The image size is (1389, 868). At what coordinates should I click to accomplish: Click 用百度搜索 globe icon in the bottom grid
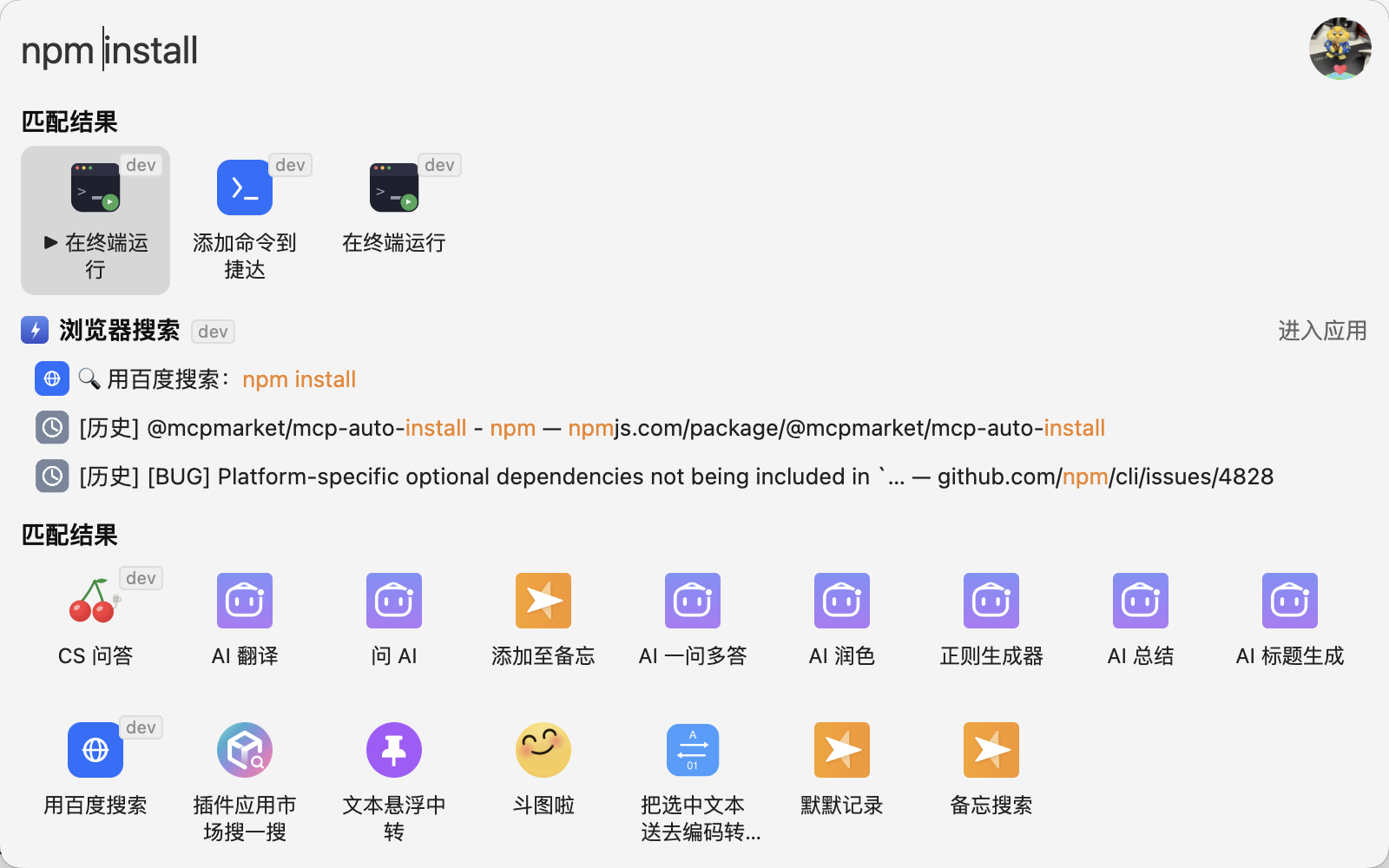95,750
